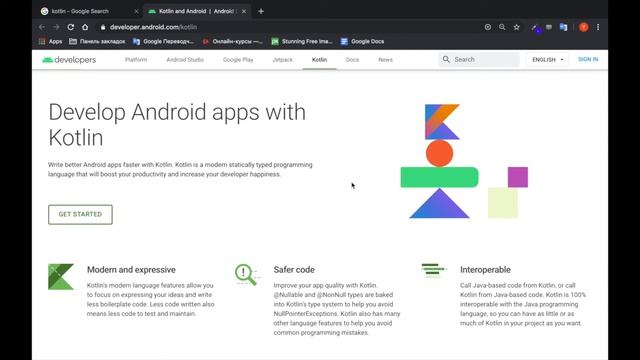Click the circular icon left of zoom
This screenshot has height=360, width=640.
488,27
